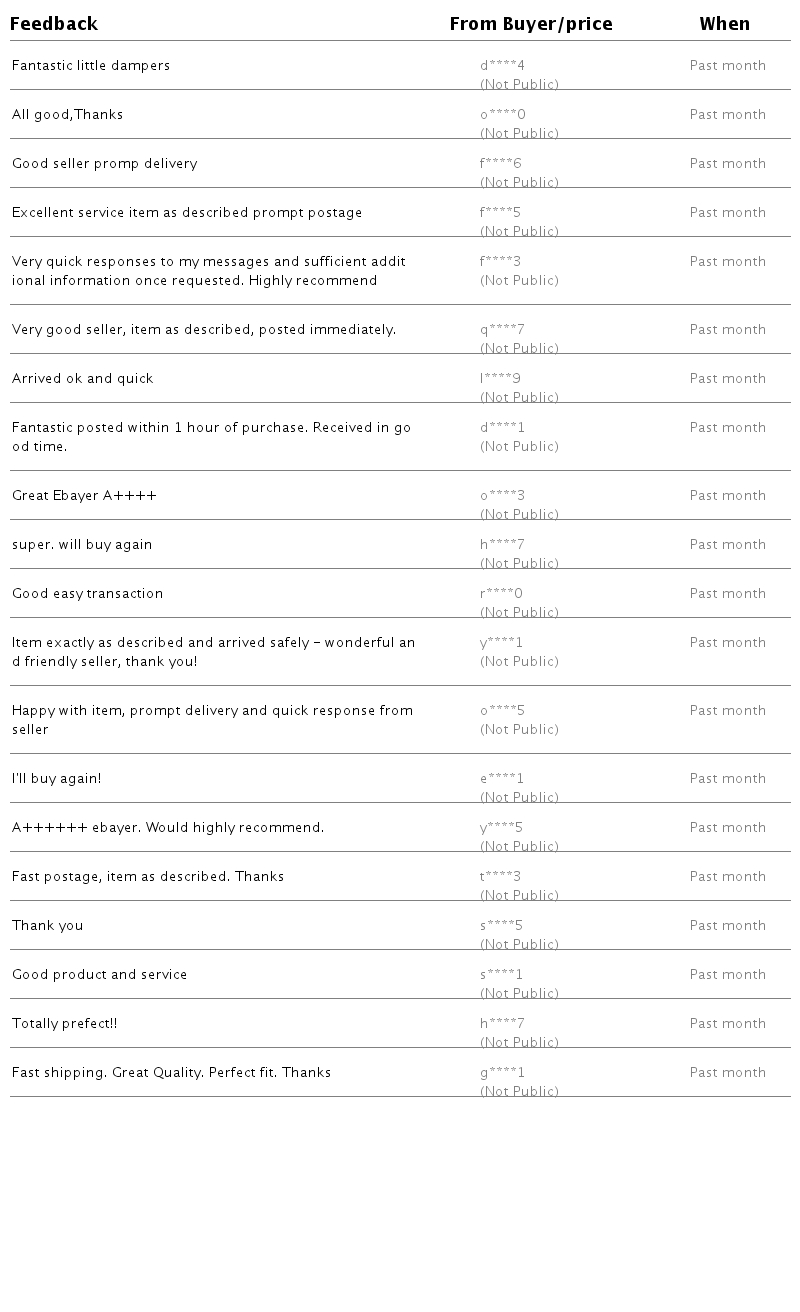The height and width of the screenshot is (1312, 800).
Task: Click the From Buyer/price column header
Action: pyautogui.click(x=530, y=24)
